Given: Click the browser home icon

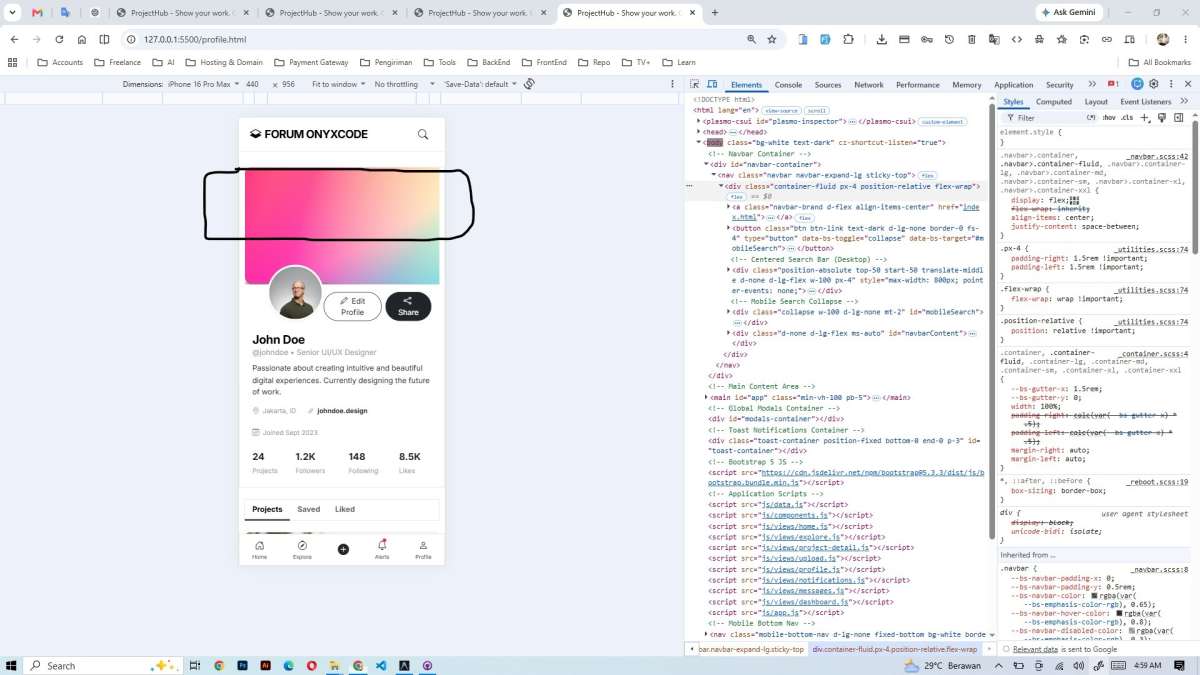Looking at the screenshot, I should pos(82,39).
